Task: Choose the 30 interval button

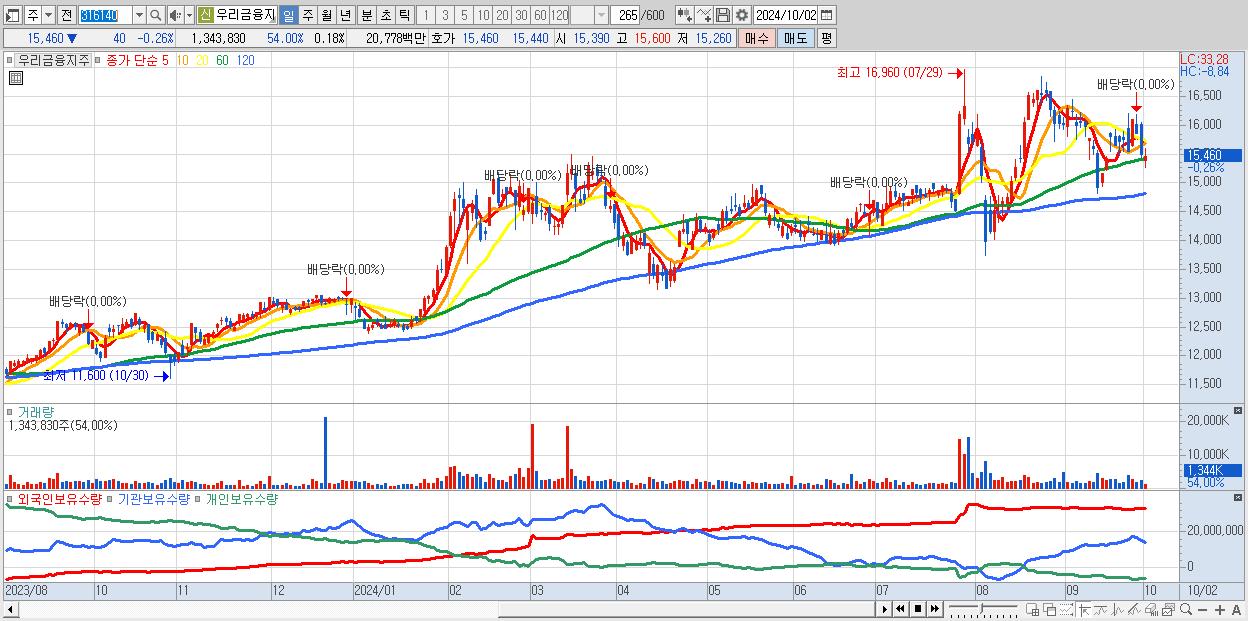Action: tap(521, 15)
